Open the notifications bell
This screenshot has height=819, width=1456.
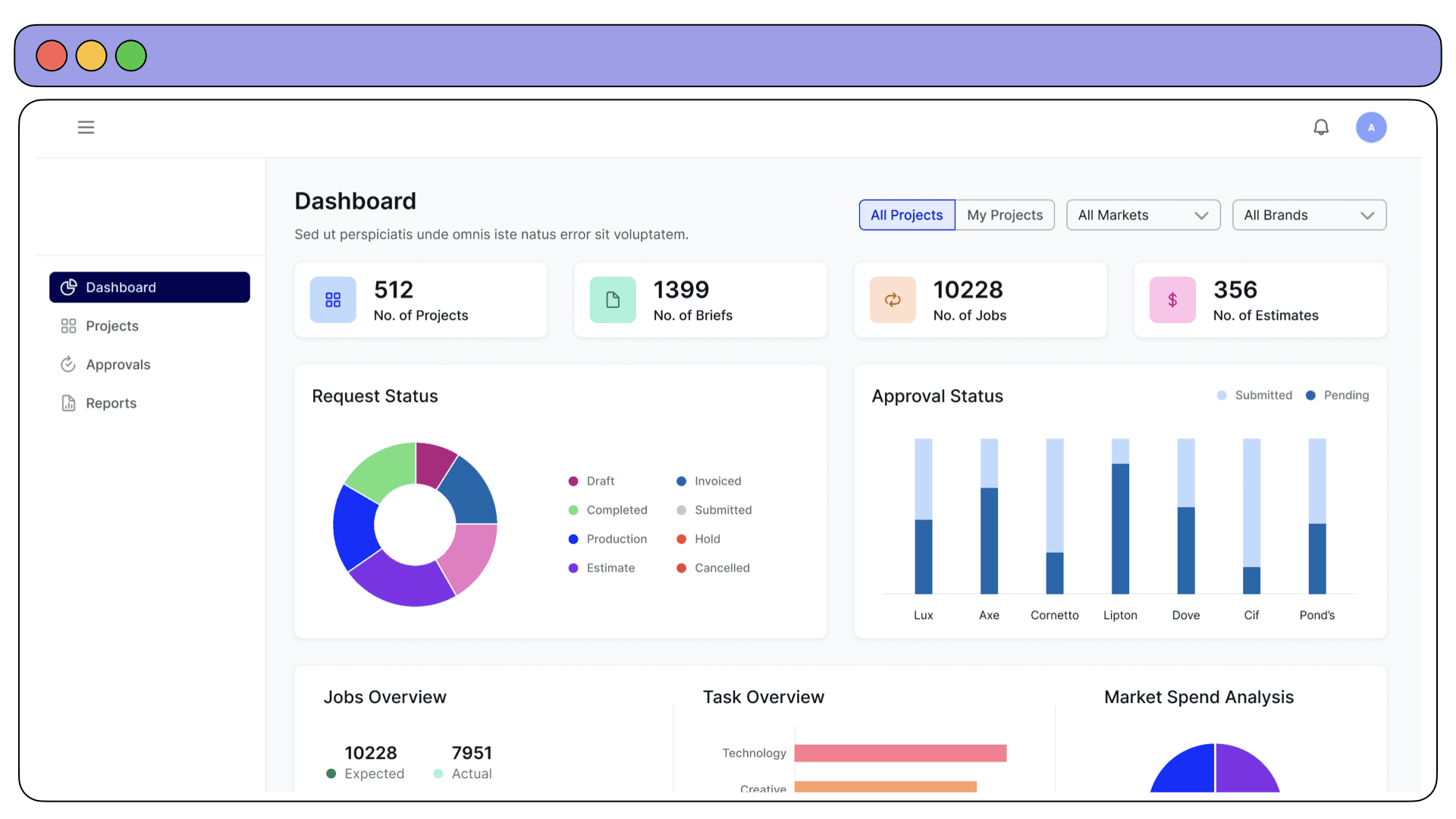(x=1321, y=127)
